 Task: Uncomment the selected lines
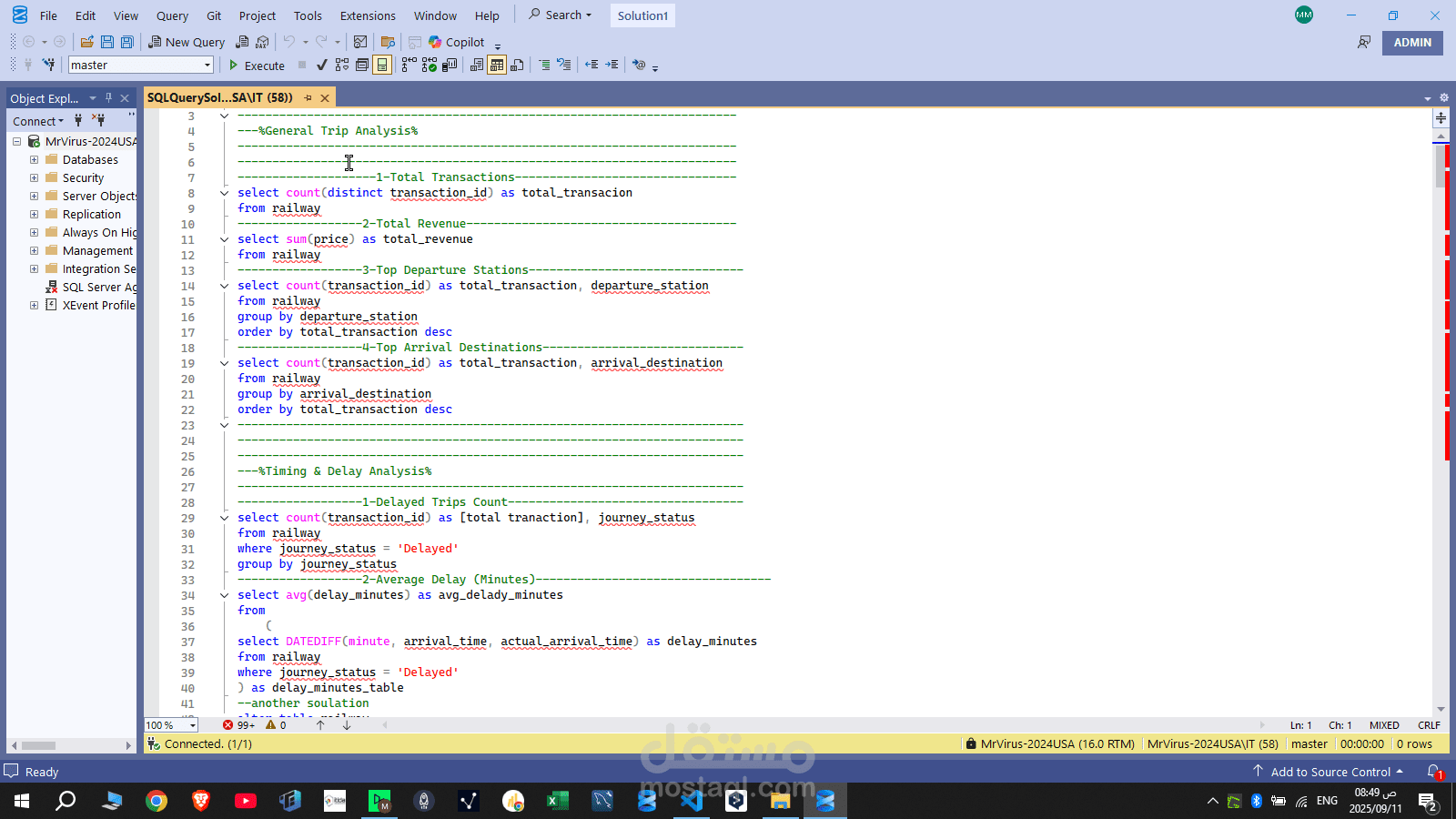coord(564,65)
